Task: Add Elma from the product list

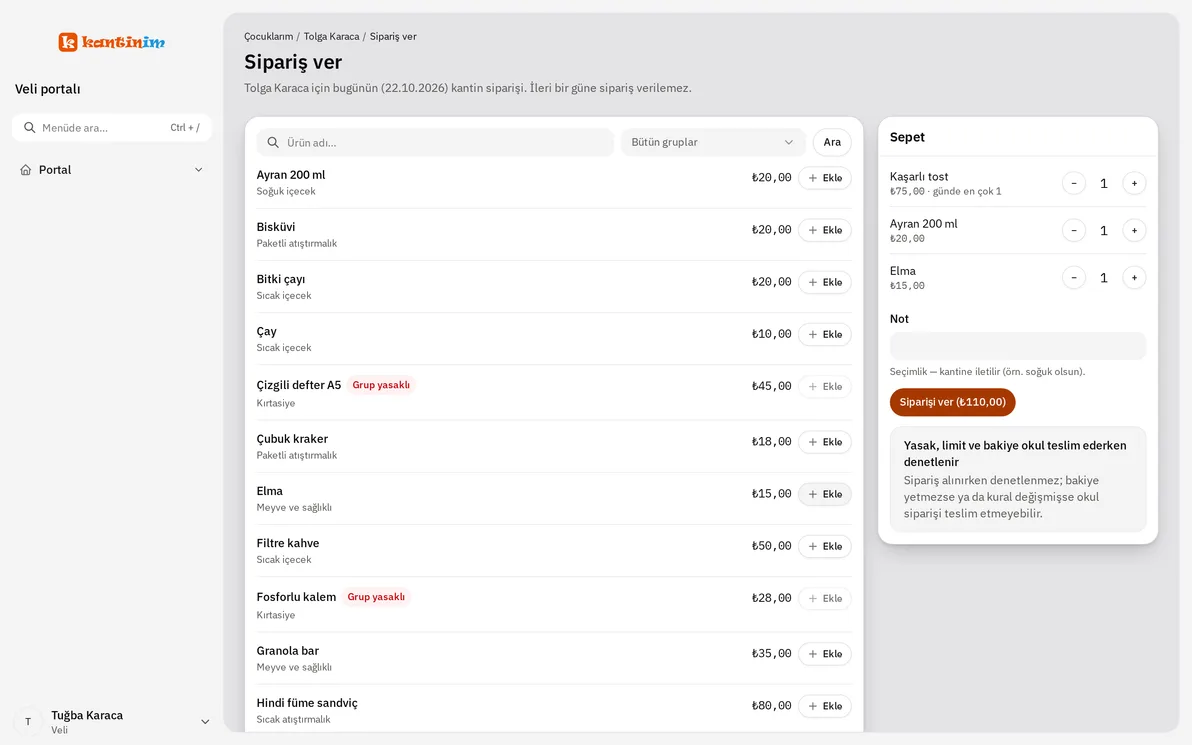Action: pos(825,494)
